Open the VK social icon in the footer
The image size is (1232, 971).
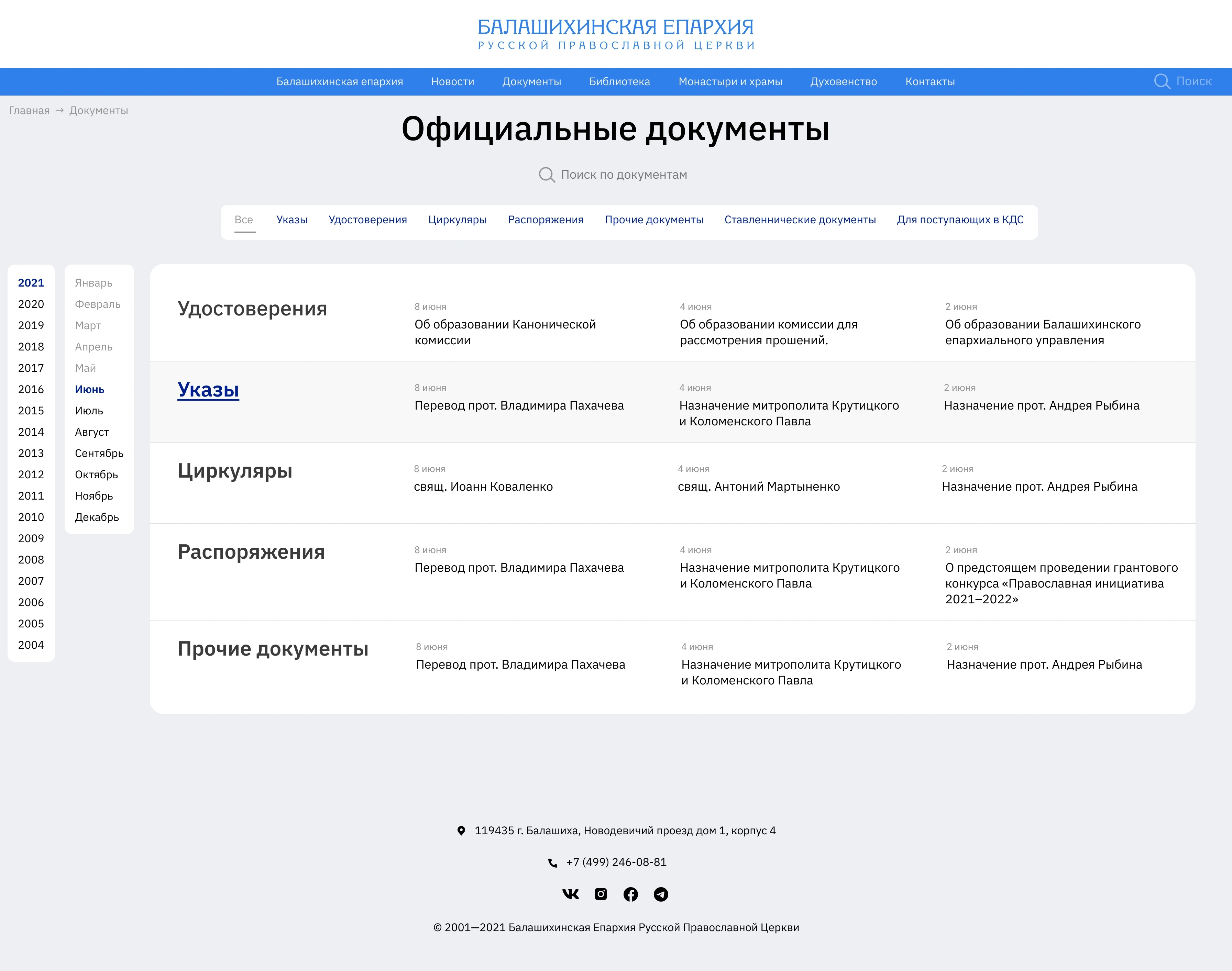tap(571, 894)
